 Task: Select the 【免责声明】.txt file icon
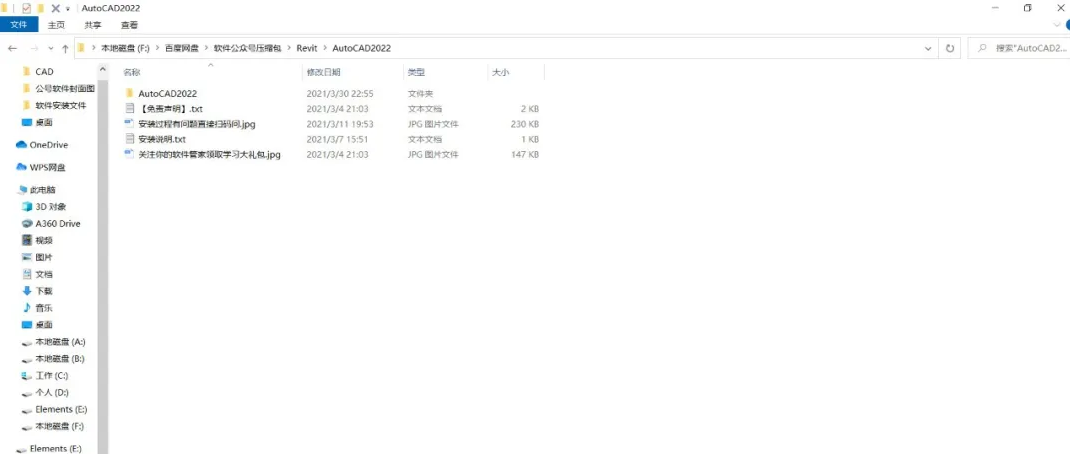click(129, 109)
